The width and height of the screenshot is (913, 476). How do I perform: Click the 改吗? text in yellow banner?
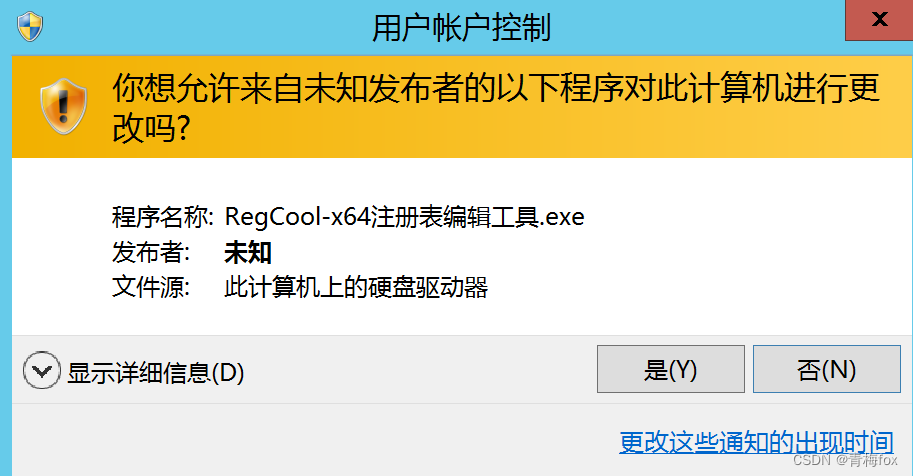pyautogui.click(x=151, y=128)
